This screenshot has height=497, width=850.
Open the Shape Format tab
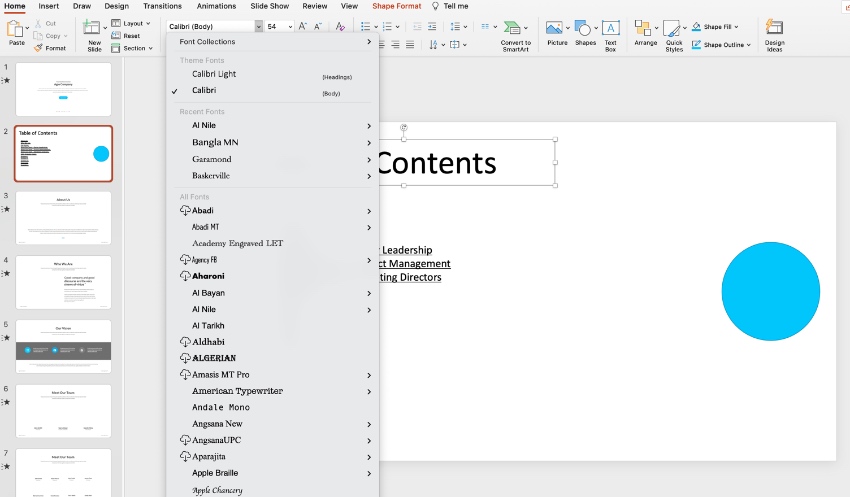[x=396, y=6]
